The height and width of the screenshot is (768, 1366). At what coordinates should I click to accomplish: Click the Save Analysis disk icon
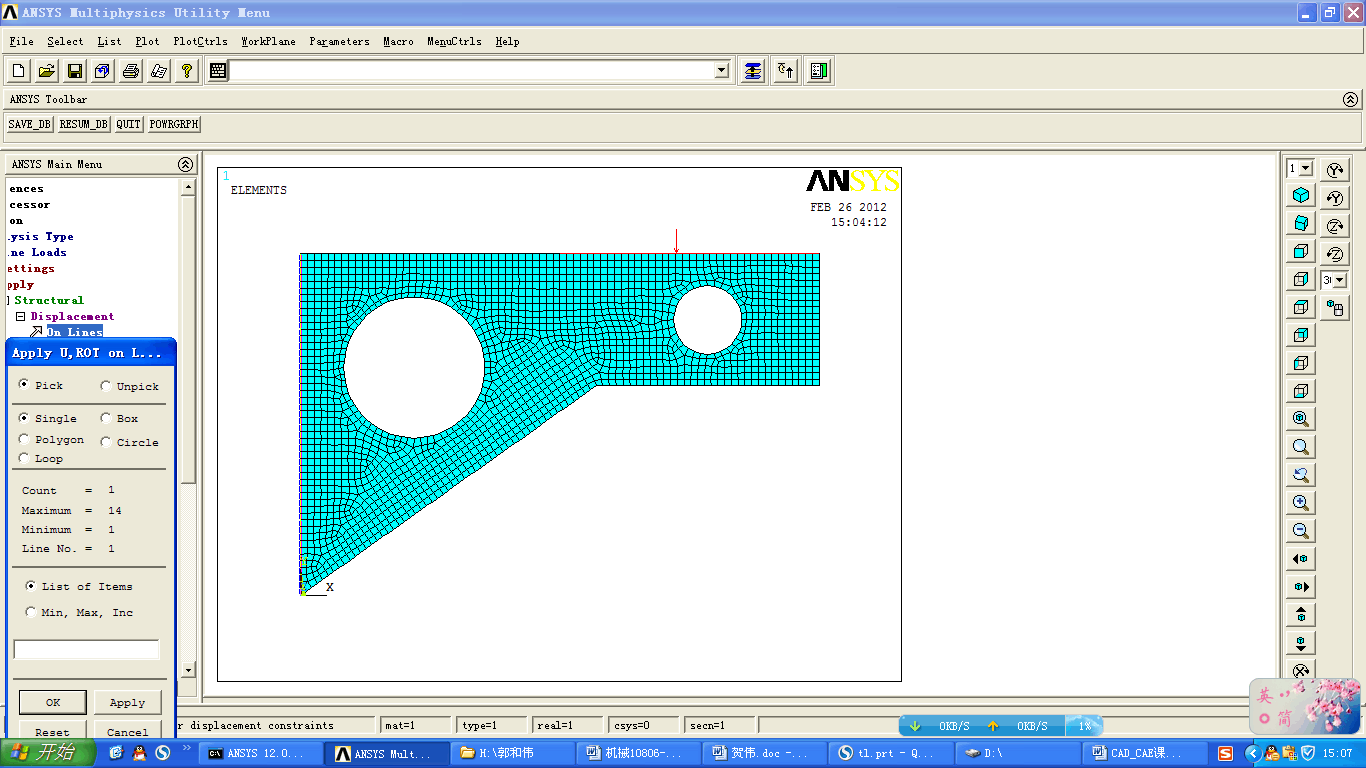74,71
